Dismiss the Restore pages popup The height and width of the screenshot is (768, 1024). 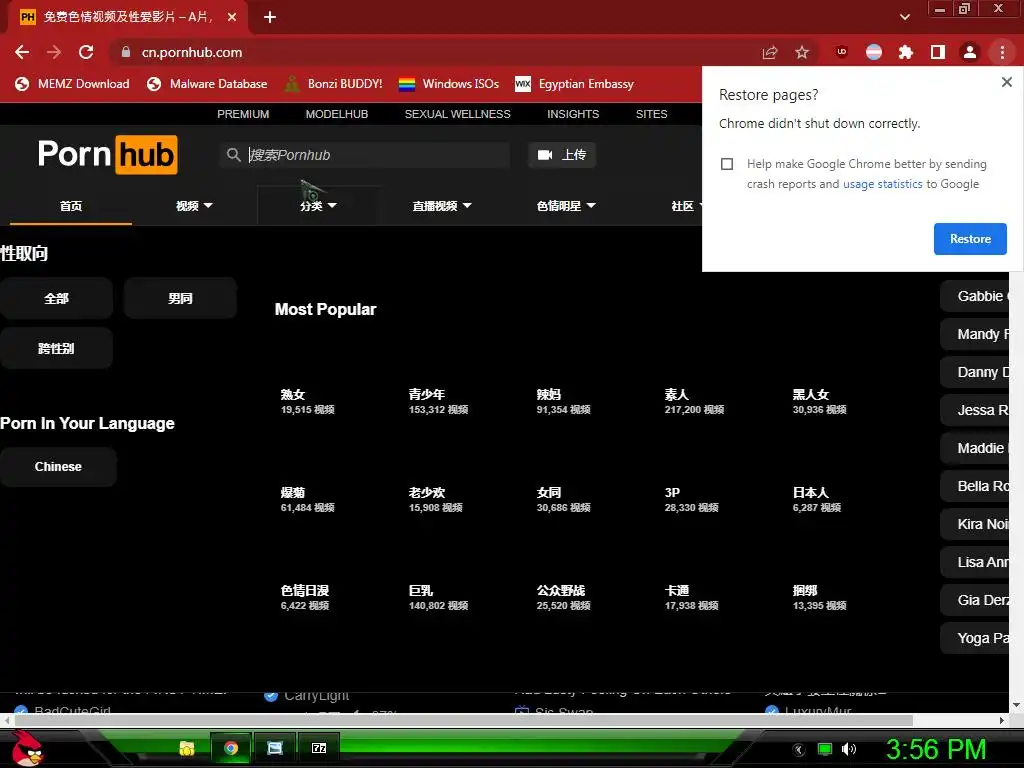(1006, 82)
